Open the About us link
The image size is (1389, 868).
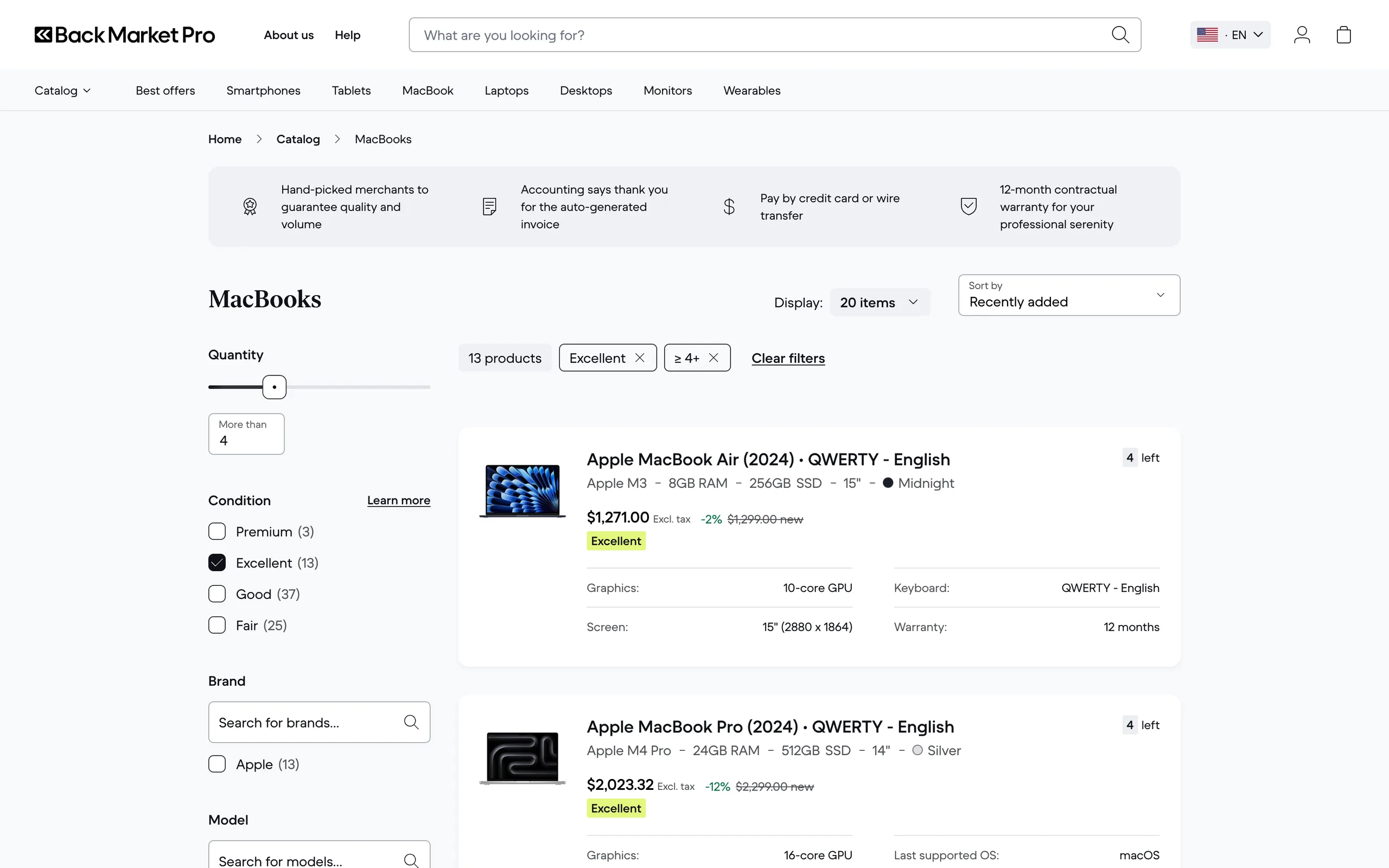[x=289, y=35]
